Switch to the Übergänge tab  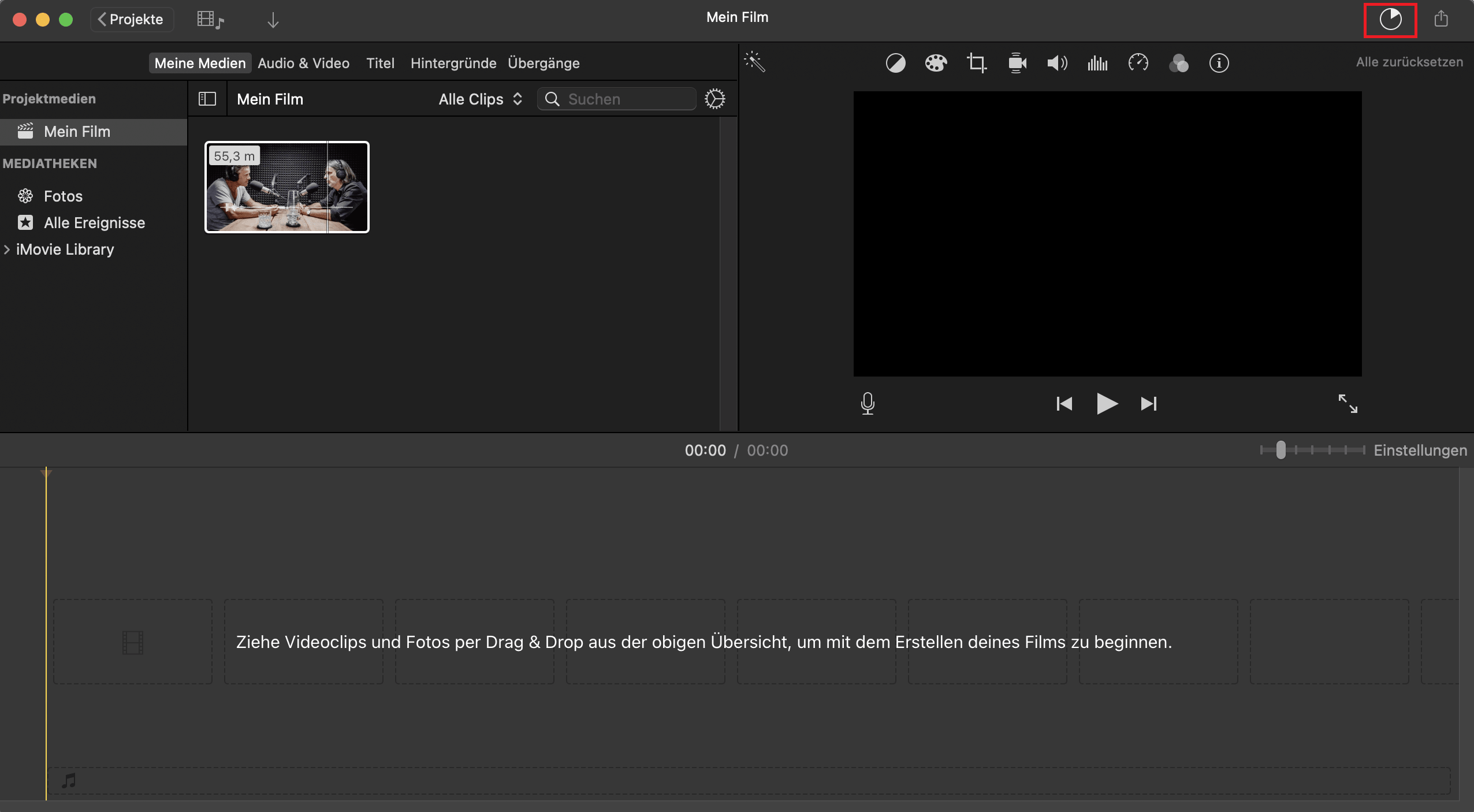click(x=544, y=63)
